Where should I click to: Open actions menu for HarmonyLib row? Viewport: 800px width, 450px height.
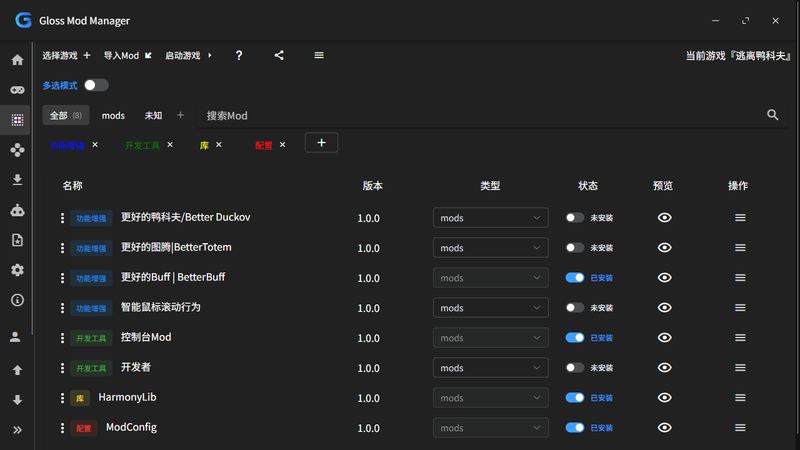(x=740, y=398)
